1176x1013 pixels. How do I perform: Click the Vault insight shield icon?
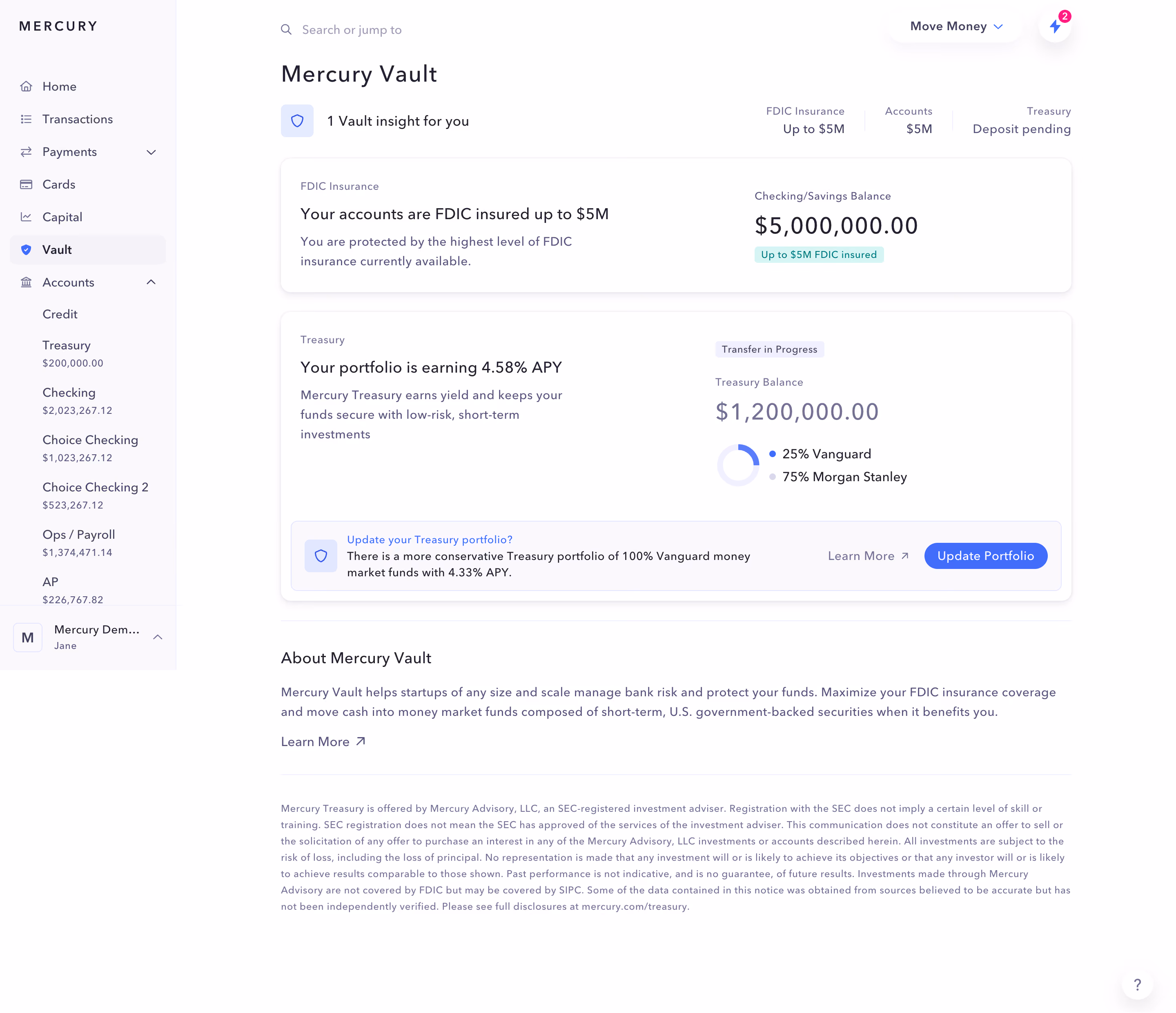297,121
